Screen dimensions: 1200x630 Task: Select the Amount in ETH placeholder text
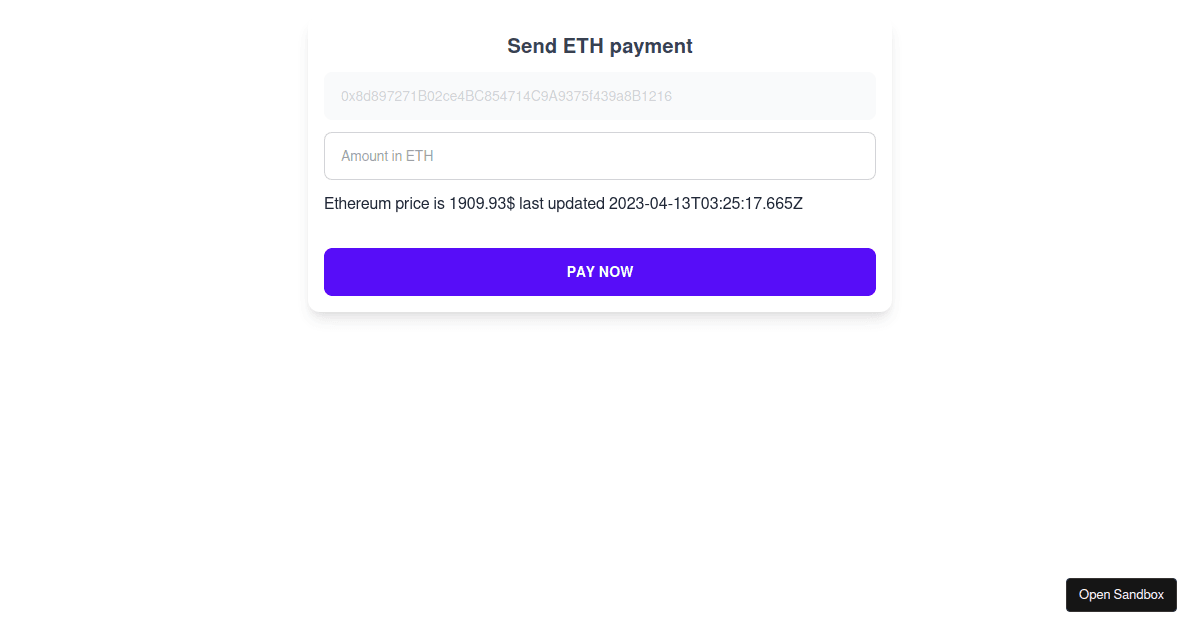pyautogui.click(x=386, y=156)
